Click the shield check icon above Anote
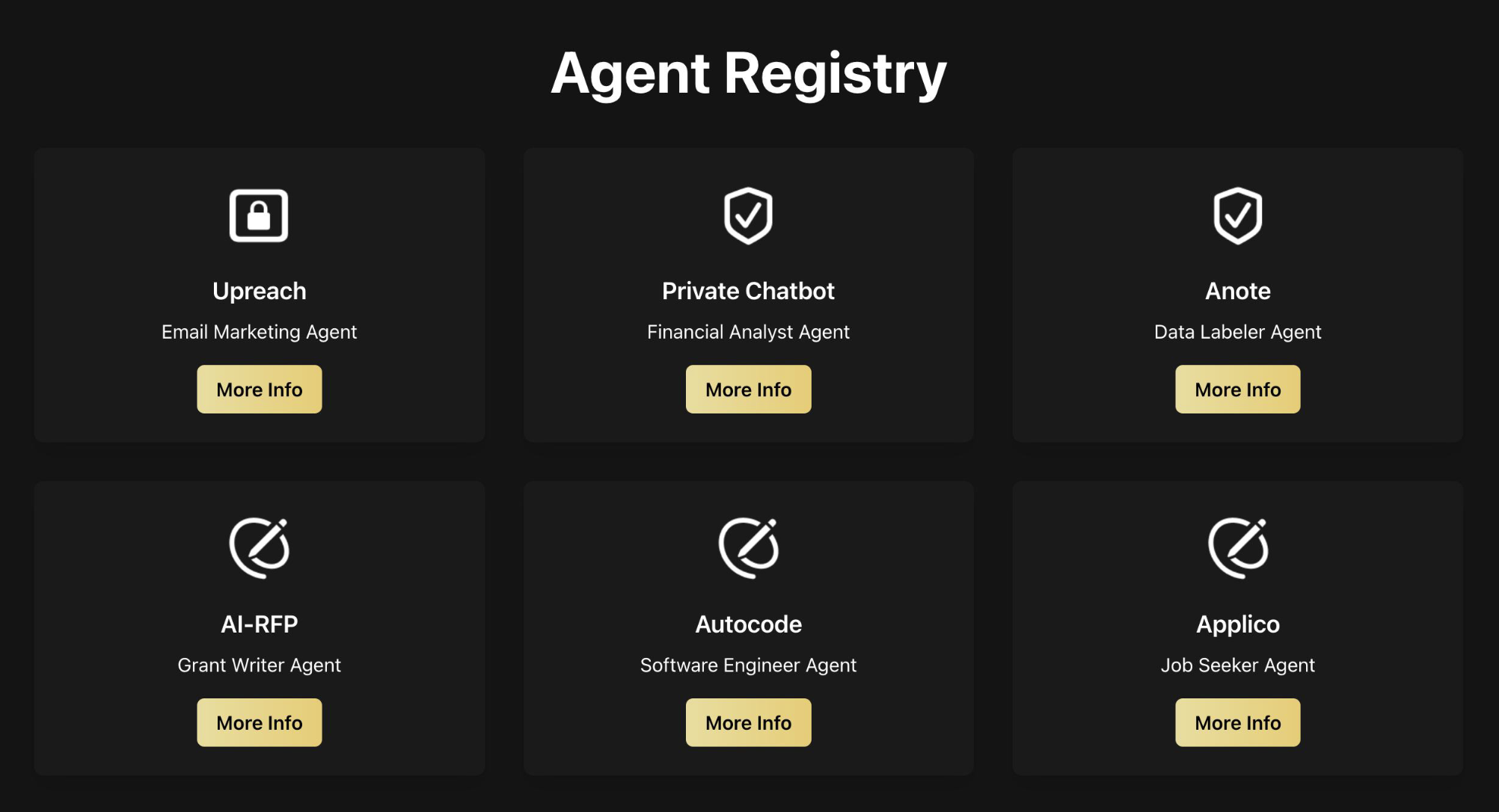This screenshot has width=1499, height=812. coord(1237,215)
